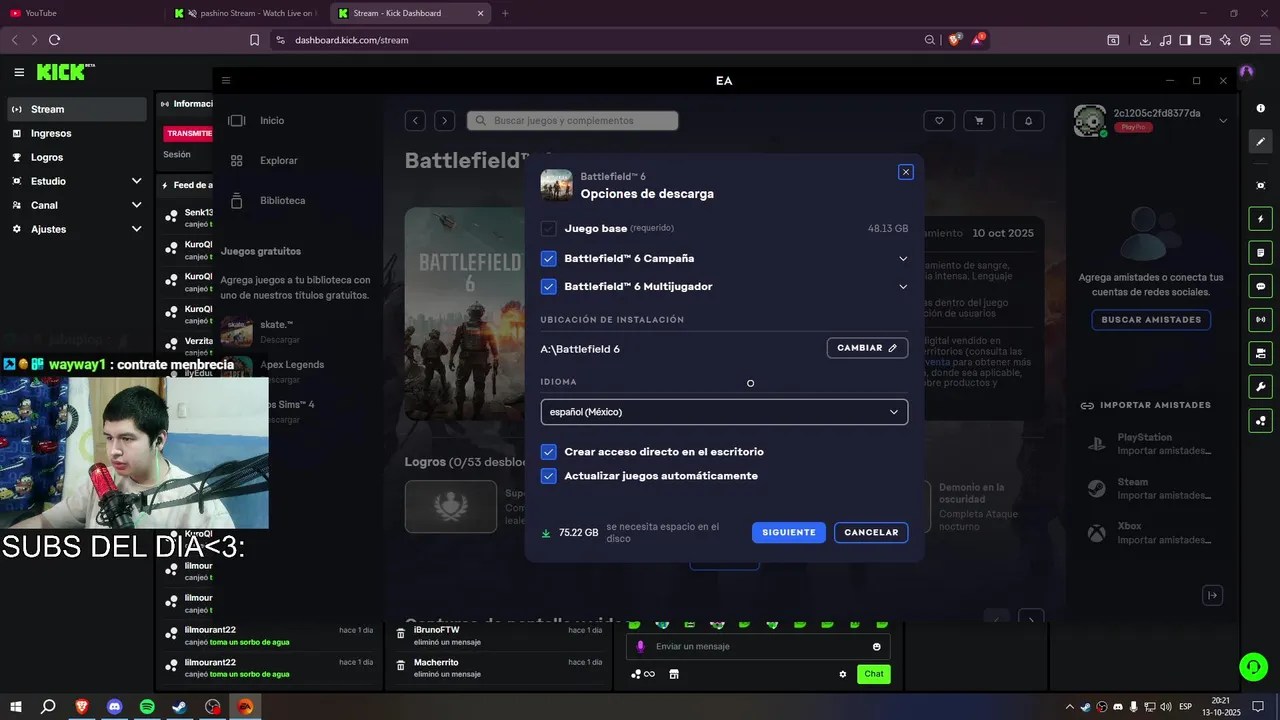Navigate forward in the EA app

[444, 120]
